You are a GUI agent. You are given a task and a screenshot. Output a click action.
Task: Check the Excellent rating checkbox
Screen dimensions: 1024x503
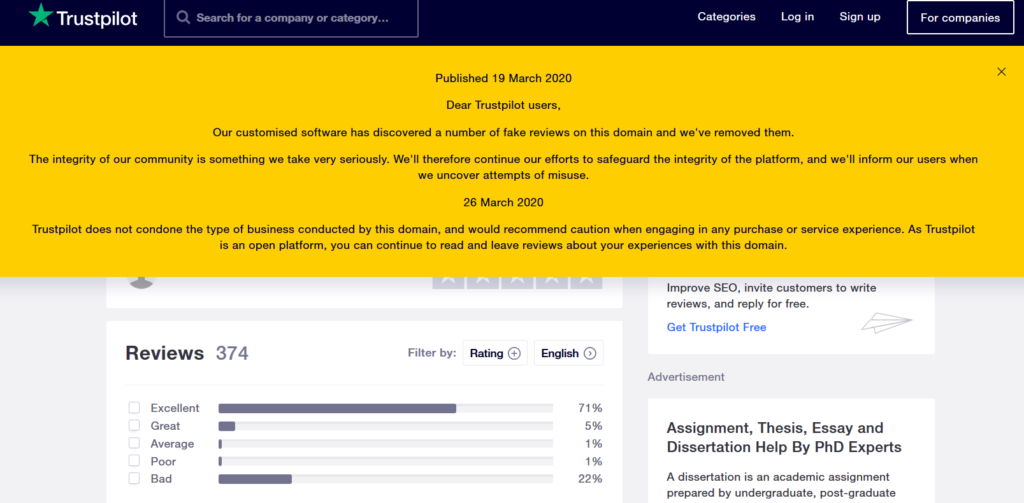[x=134, y=408]
